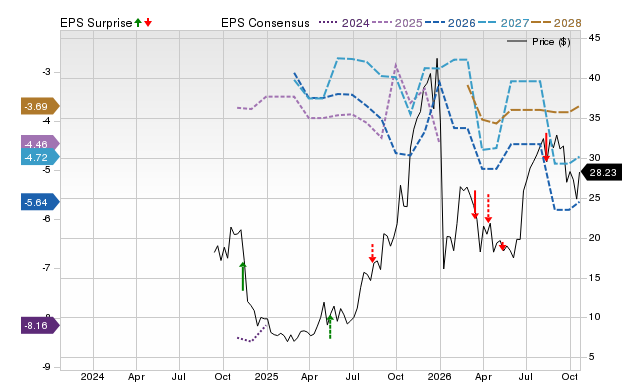Click the 2025 label on the time axis
Screen dimensions: 640x382
point(267,376)
